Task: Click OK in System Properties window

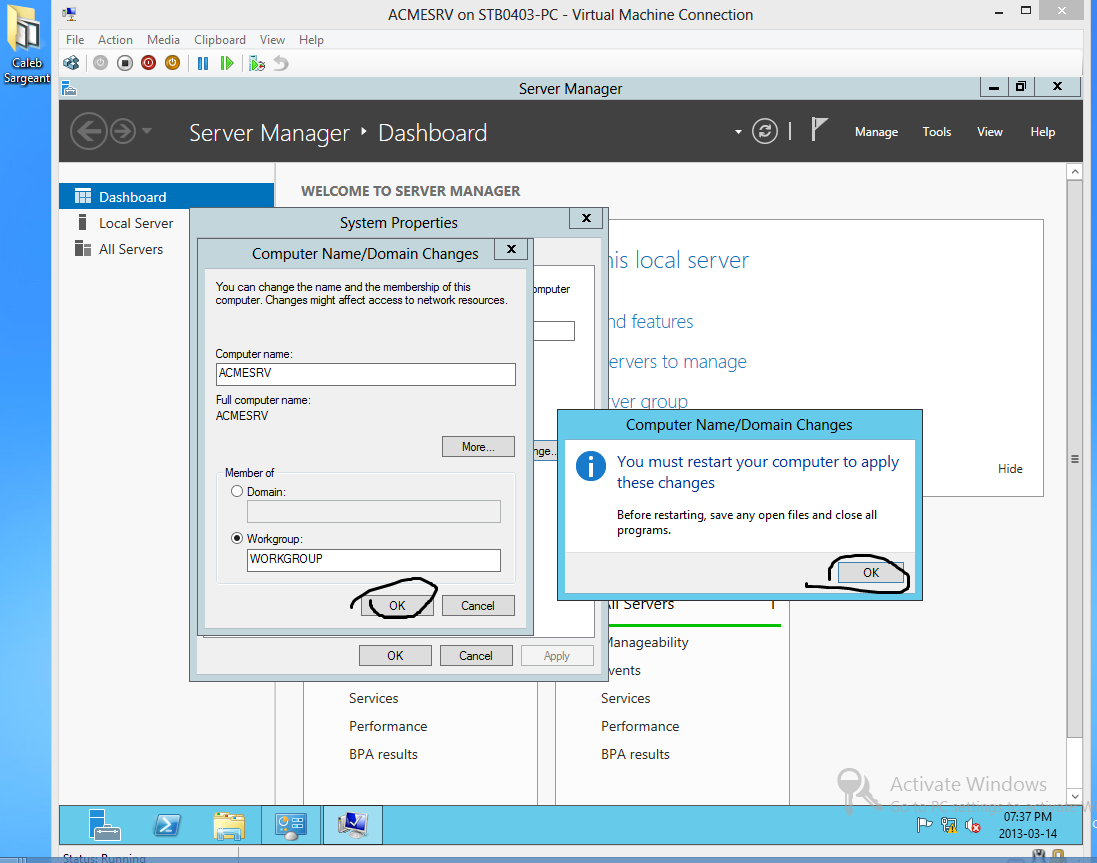Action: 395,656
